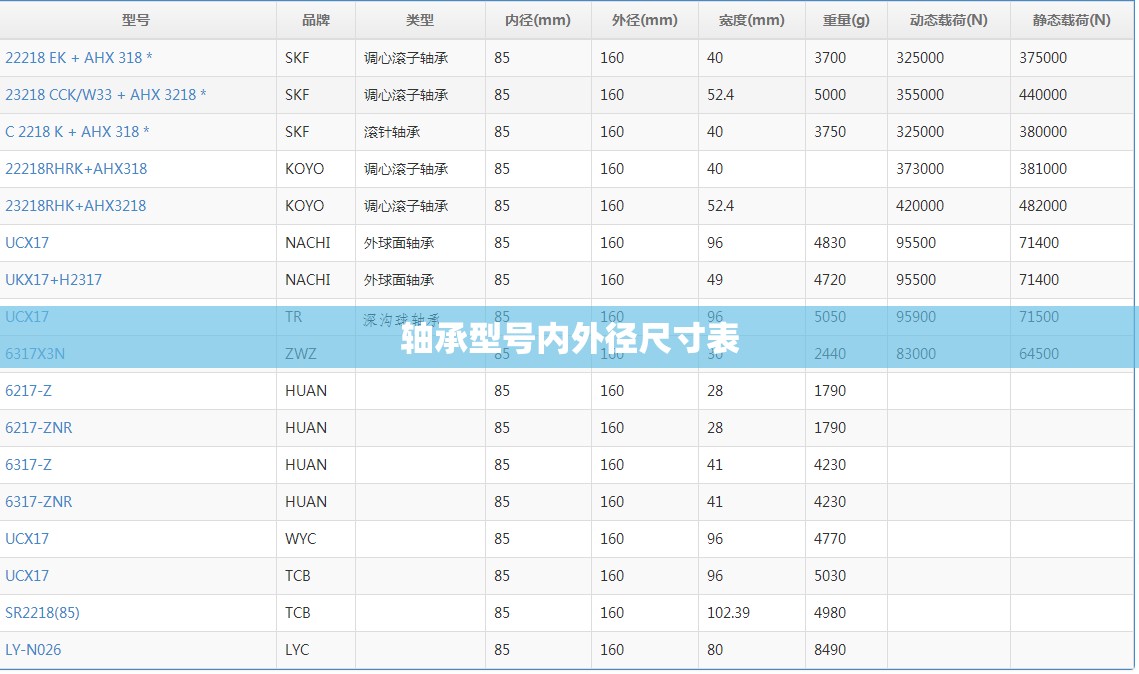Select dynamic load value 355000
The width and height of the screenshot is (1139, 674).
920,95
